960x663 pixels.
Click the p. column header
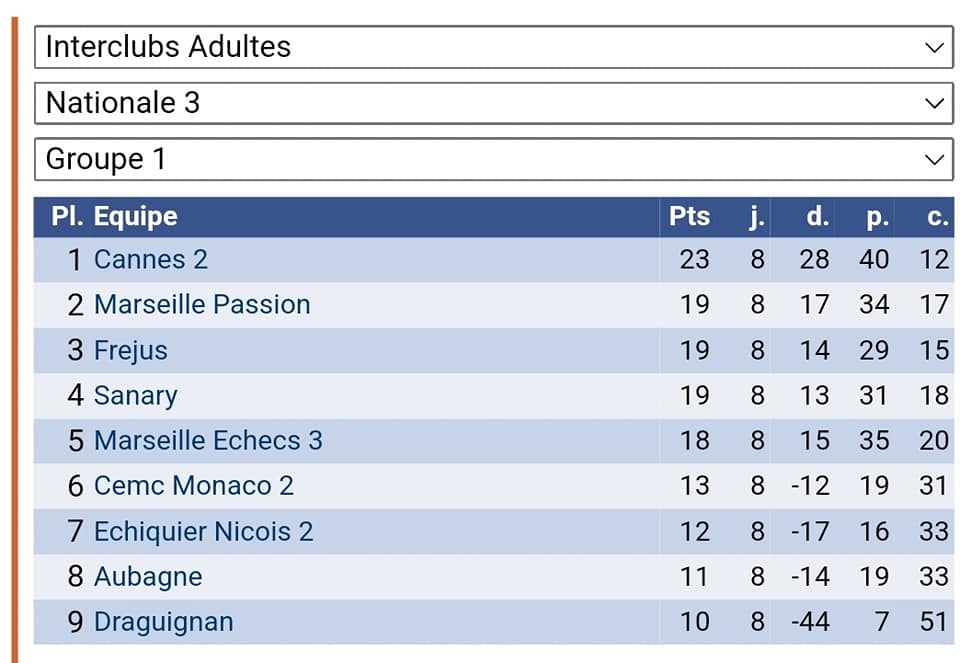coord(877,217)
